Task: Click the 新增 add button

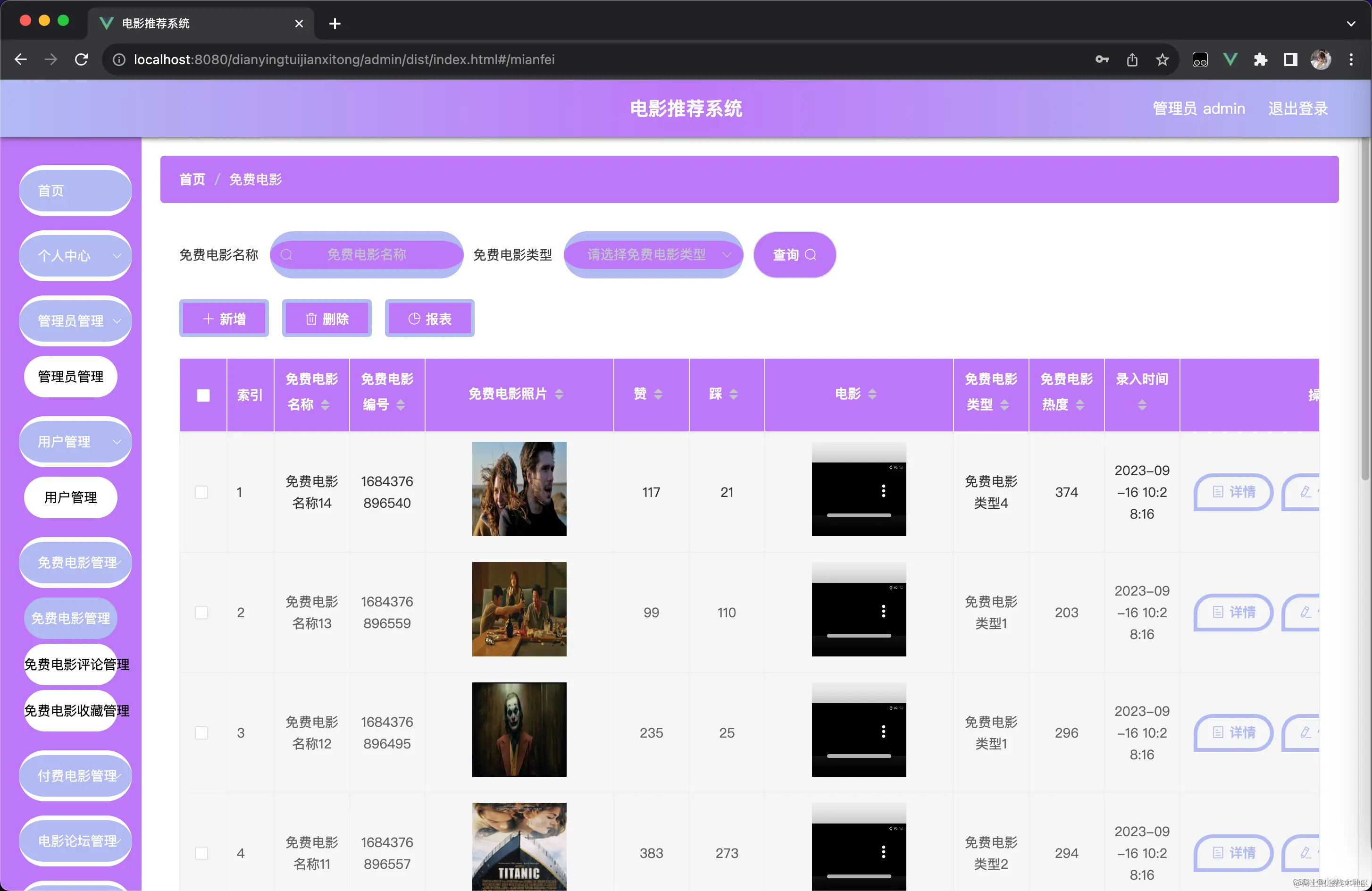Action: click(x=224, y=319)
